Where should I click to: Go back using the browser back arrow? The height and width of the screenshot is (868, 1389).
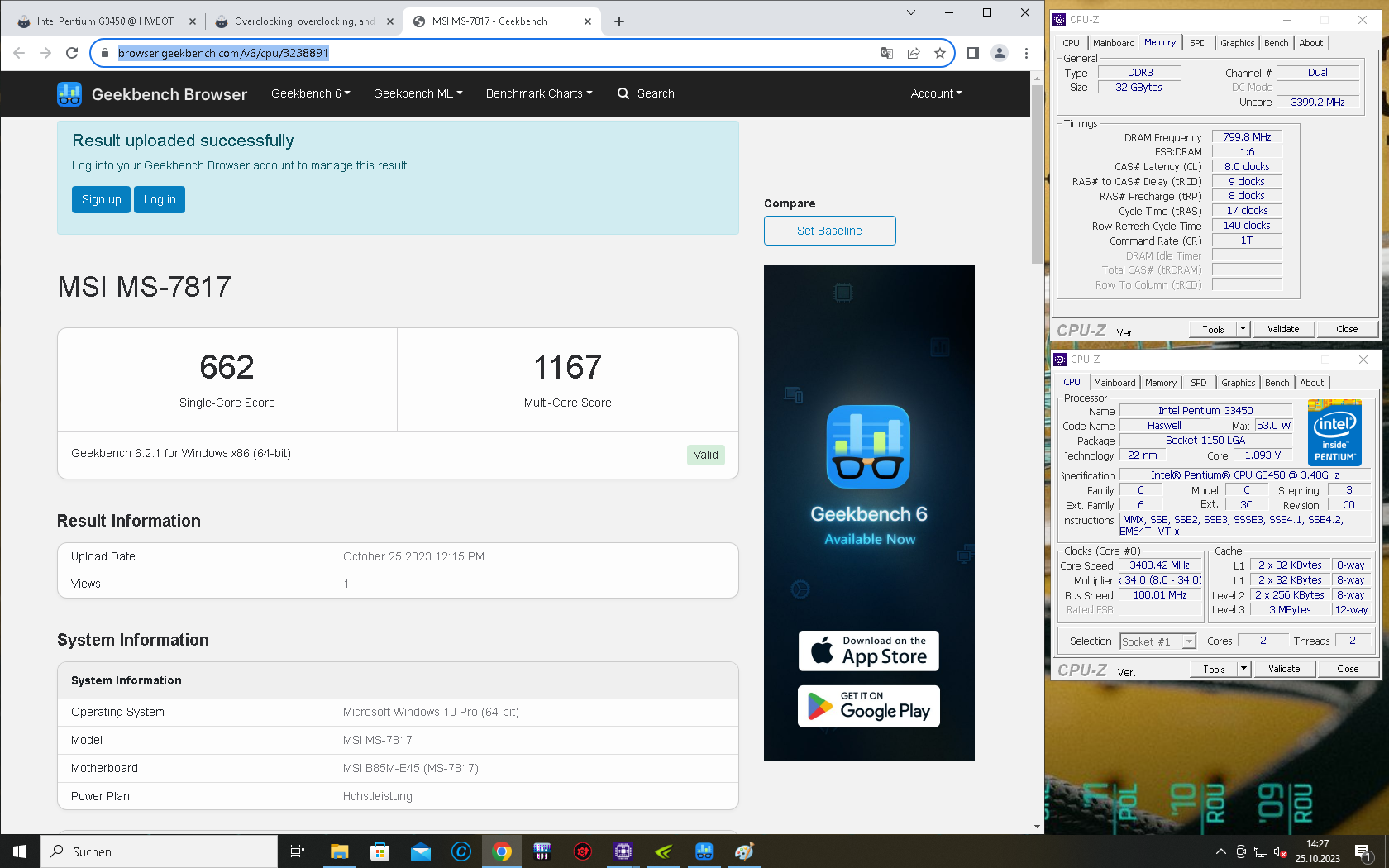[19, 53]
